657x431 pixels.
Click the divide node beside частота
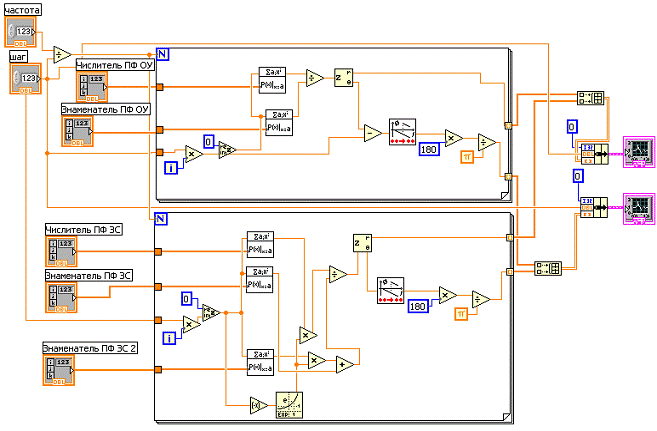point(60,55)
